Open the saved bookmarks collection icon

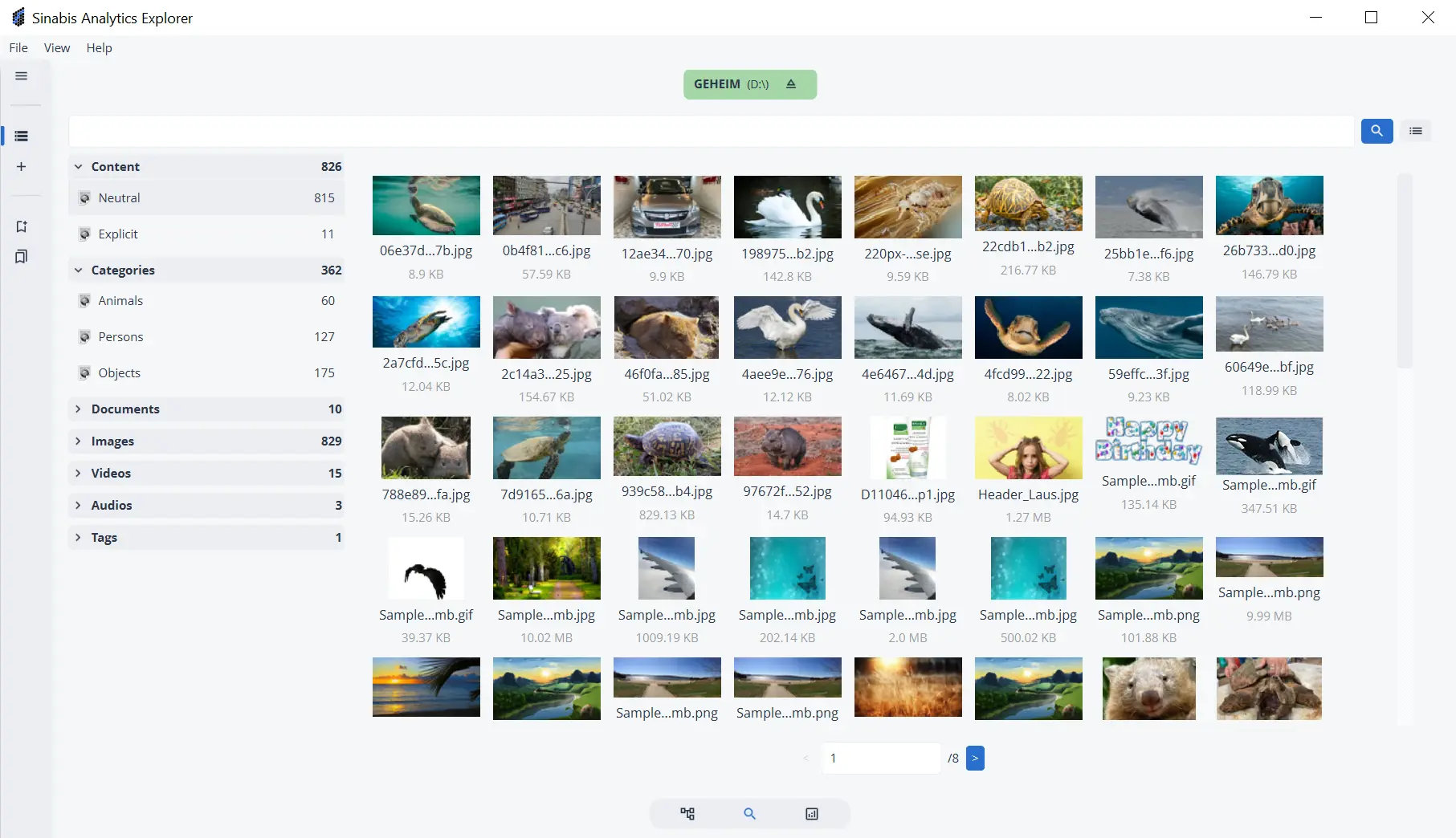(21, 256)
